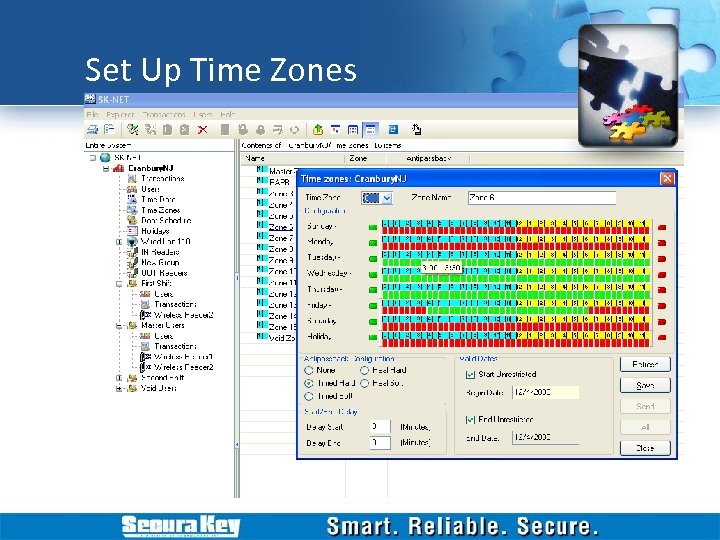The width and height of the screenshot is (720, 540).
Task: Open the Help menu
Action: coord(227,114)
